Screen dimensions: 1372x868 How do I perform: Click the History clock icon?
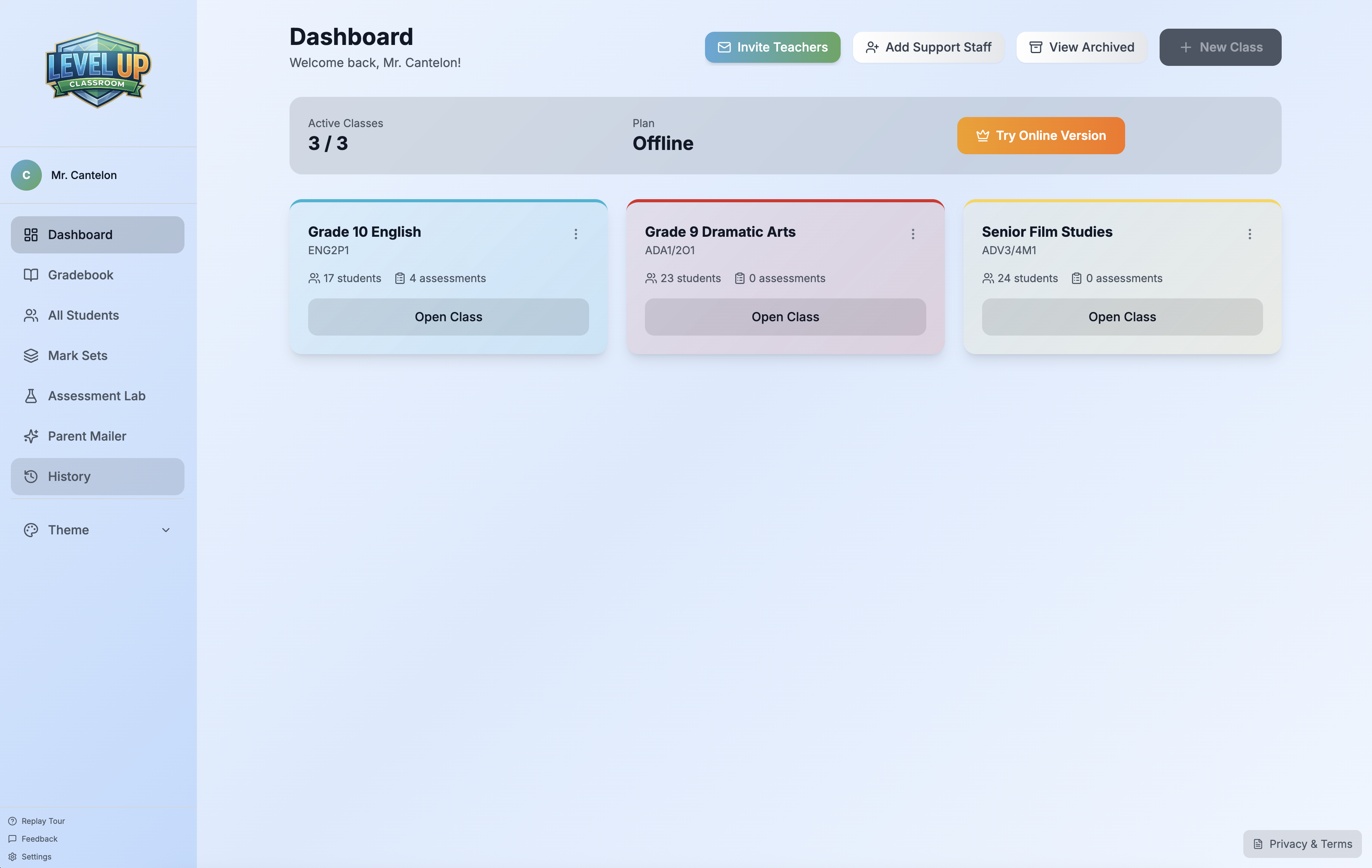[x=31, y=477]
